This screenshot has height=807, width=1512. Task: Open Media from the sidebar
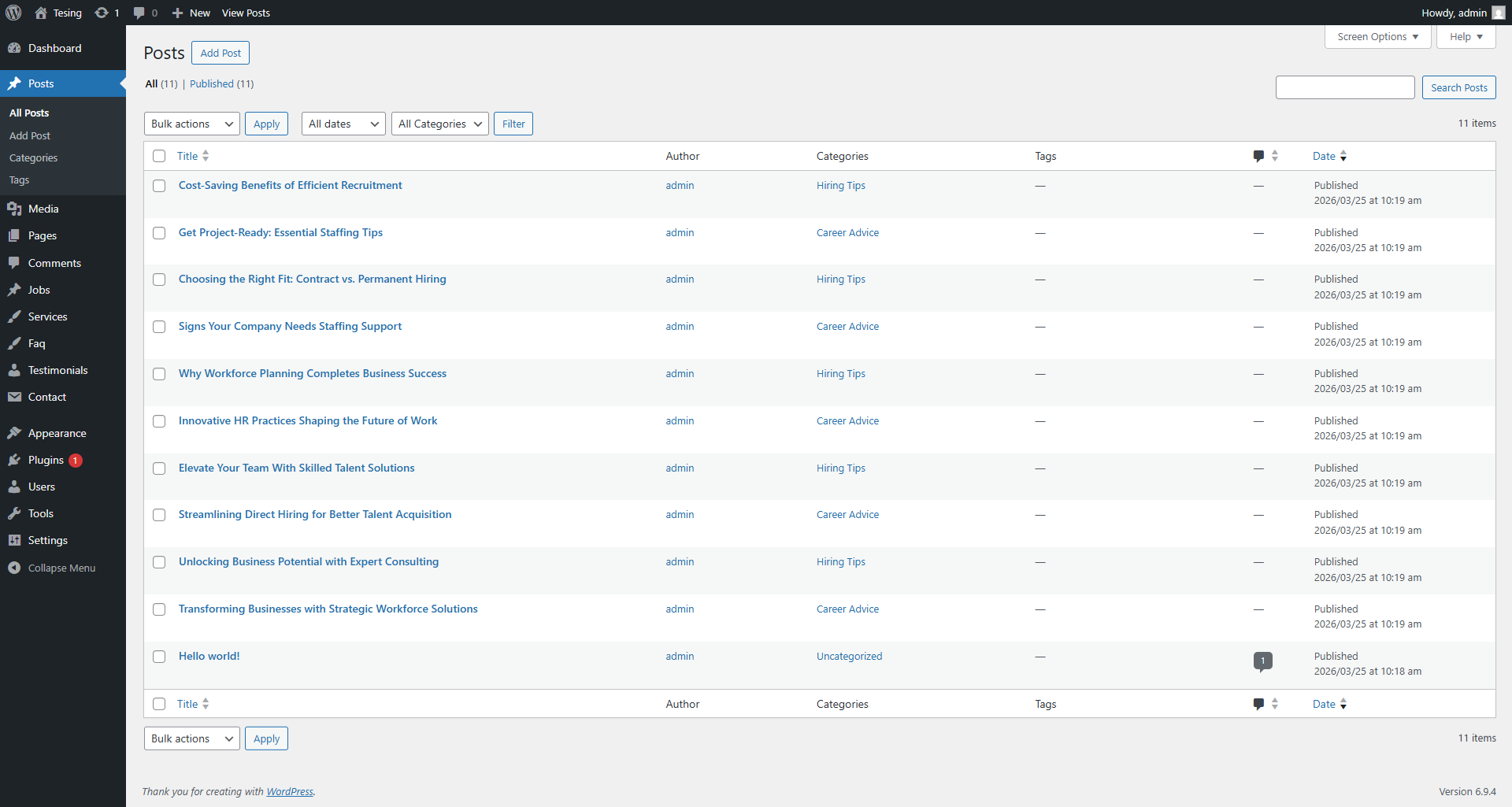[43, 209]
